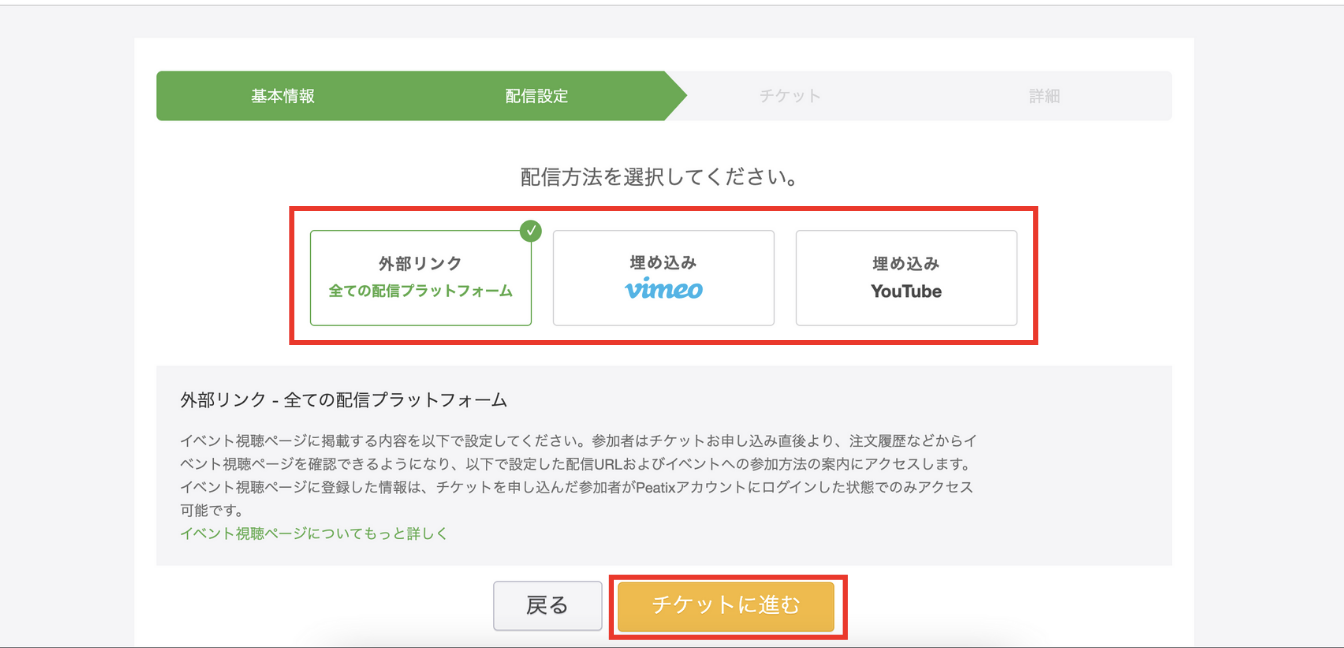The width and height of the screenshot is (1344, 648).
Task: Click the 外部リンク label inside first card
Action: 420,264
